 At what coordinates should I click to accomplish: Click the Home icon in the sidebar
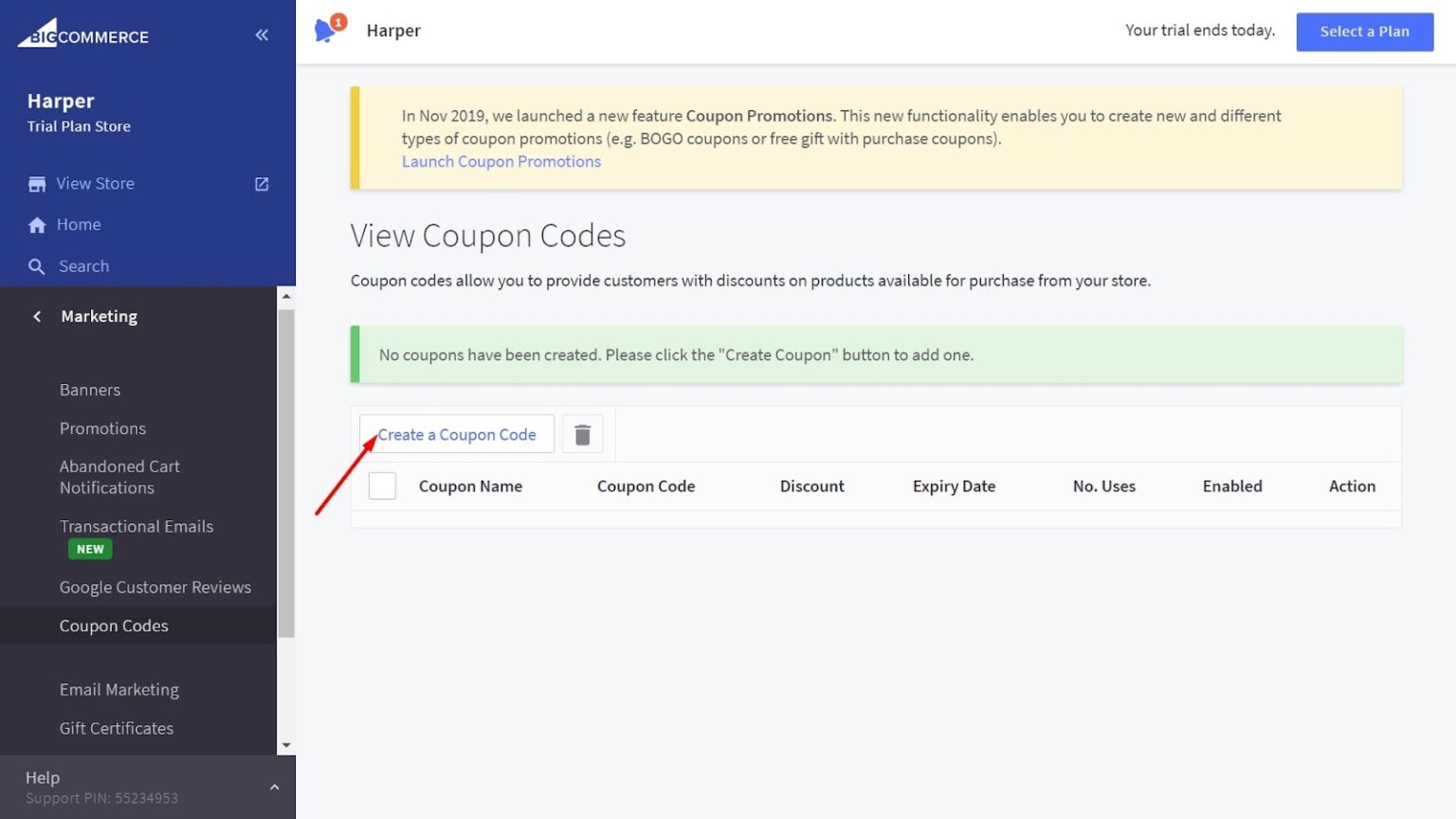click(37, 224)
